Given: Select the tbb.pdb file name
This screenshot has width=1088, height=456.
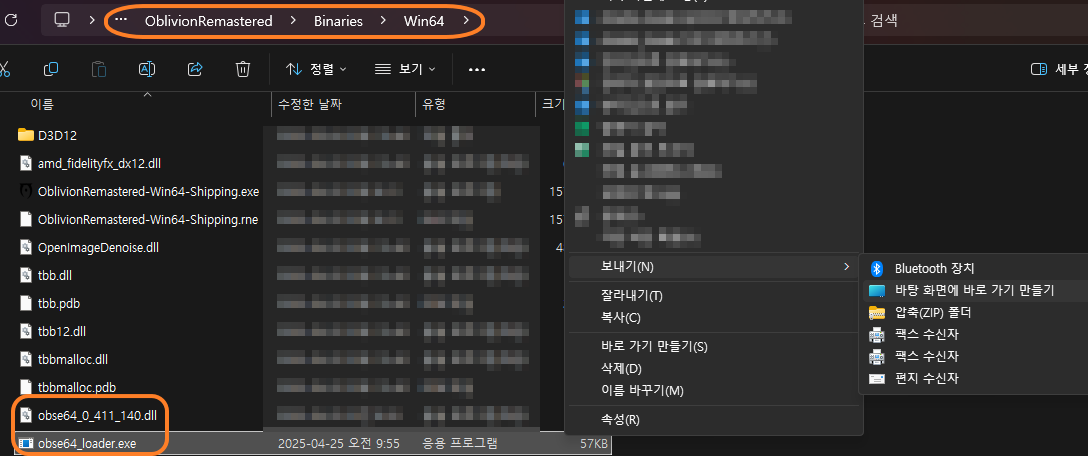Looking at the screenshot, I should 60,303.
